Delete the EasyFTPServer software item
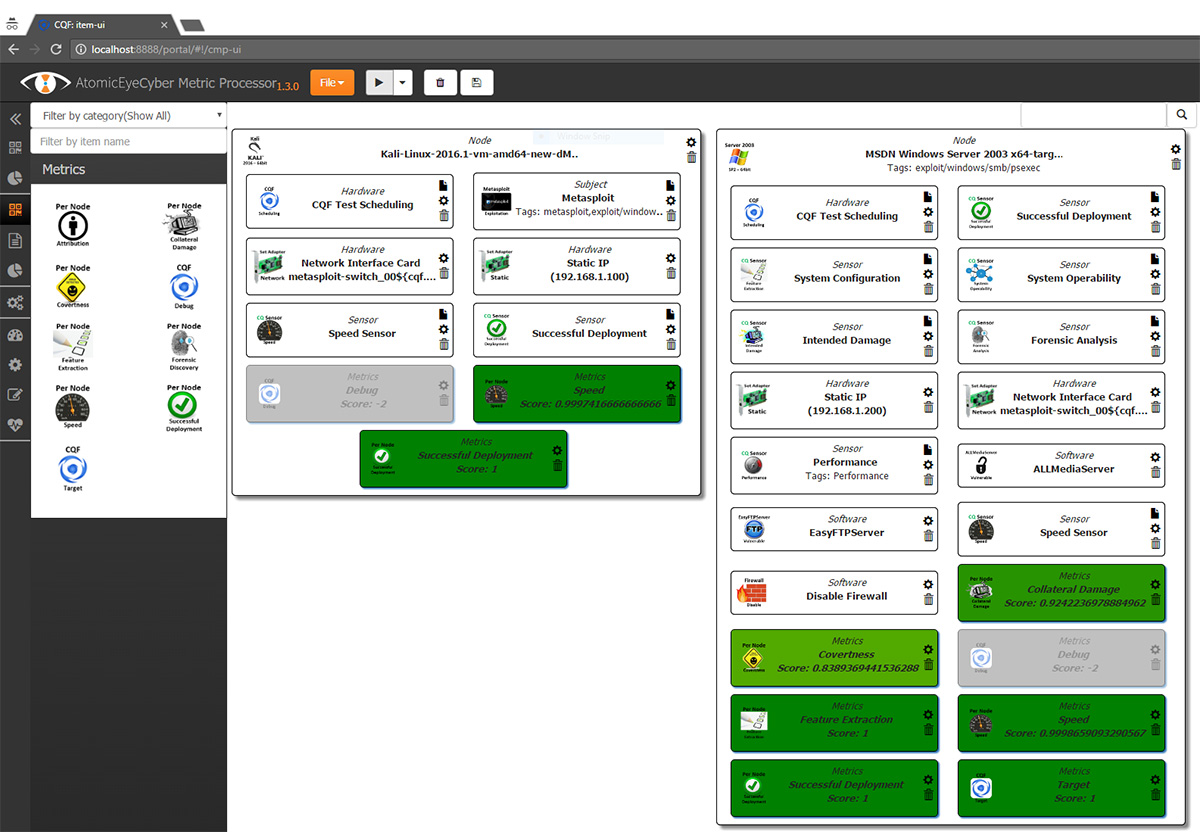The width and height of the screenshot is (1200, 832). tap(928, 536)
